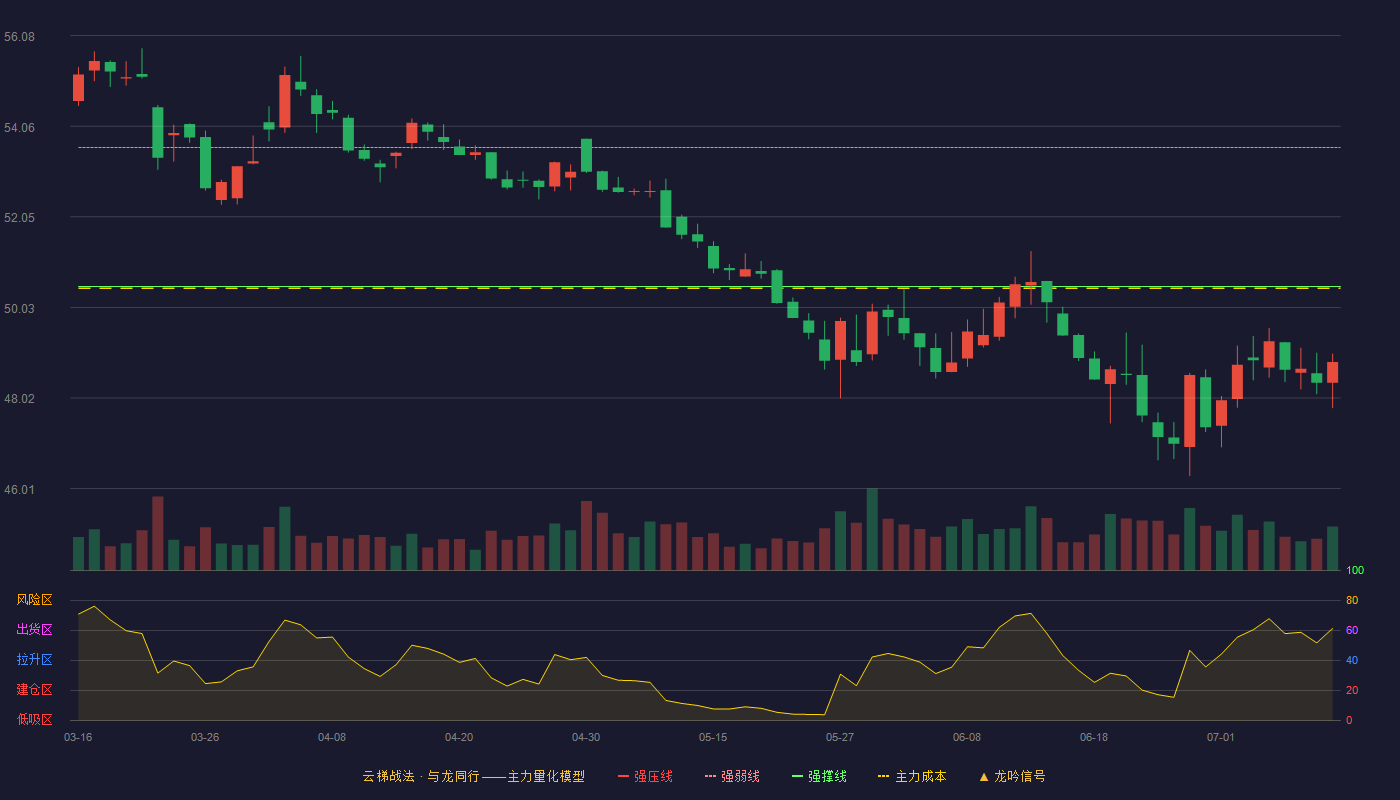Viewport: 1400px width, 800px height.
Task: Click the 出货区 zone label
Action: click(34, 630)
